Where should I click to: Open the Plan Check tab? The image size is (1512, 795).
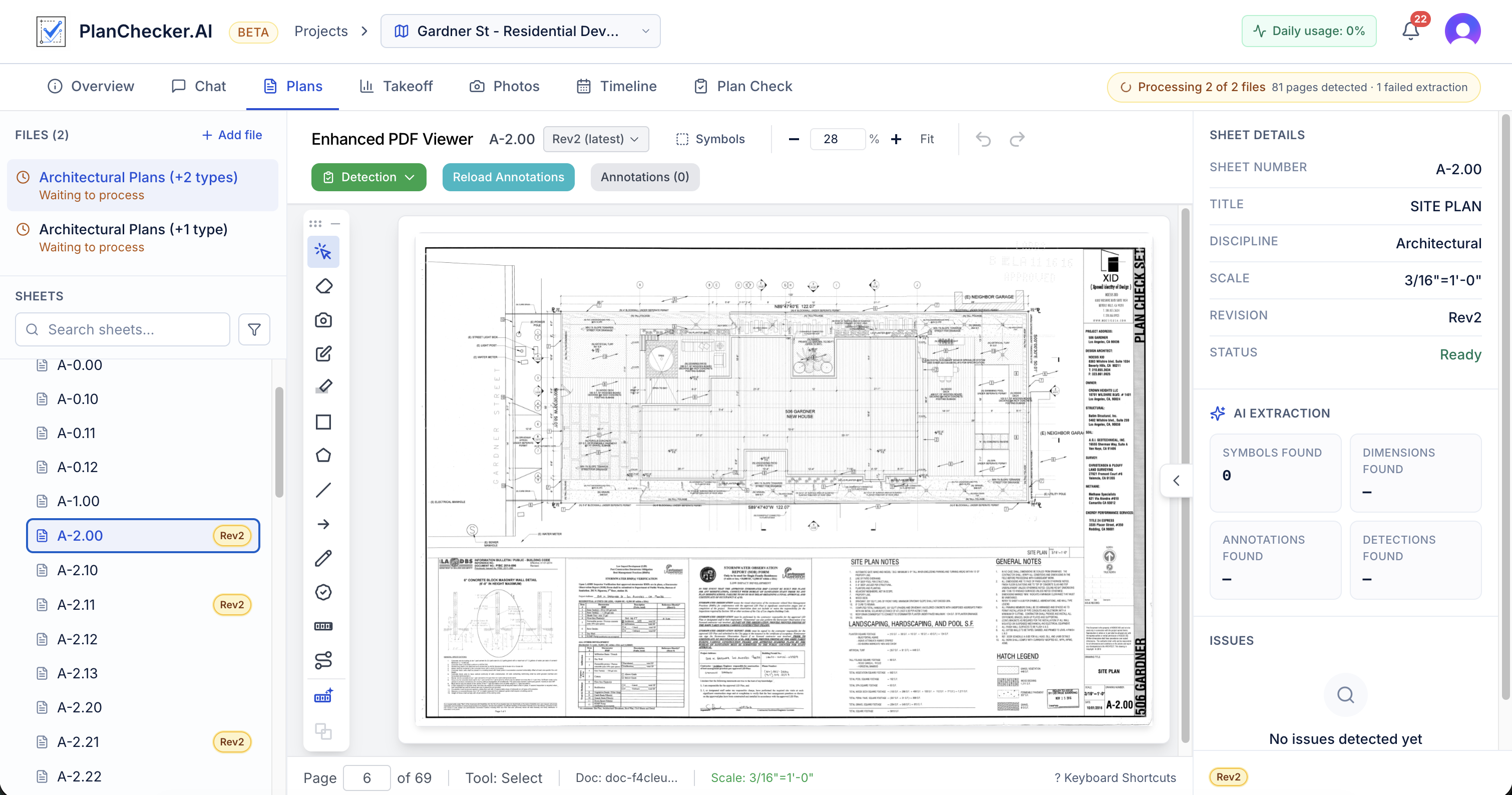[743, 86]
